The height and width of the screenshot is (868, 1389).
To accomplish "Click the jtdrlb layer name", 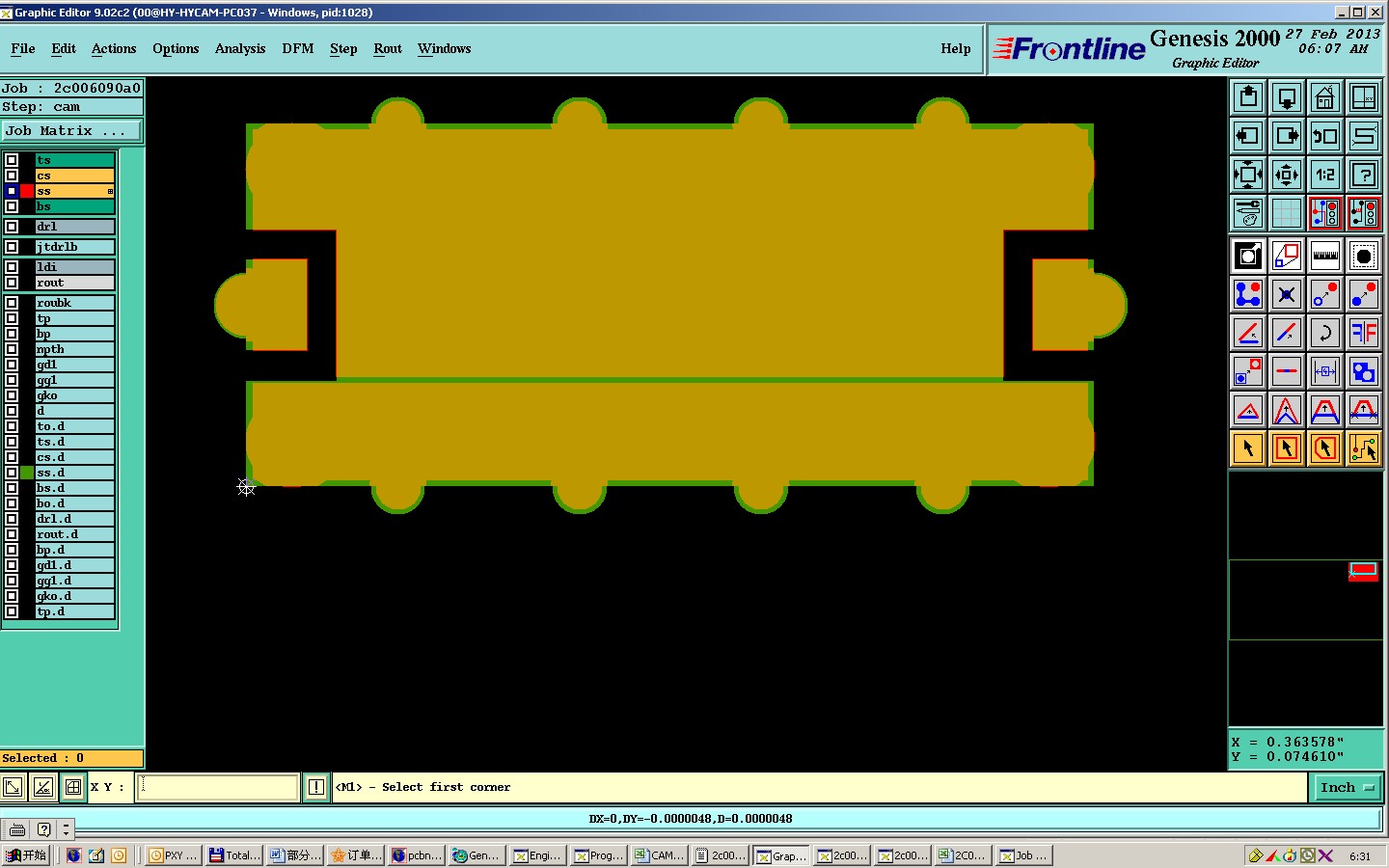I will click(75, 247).
